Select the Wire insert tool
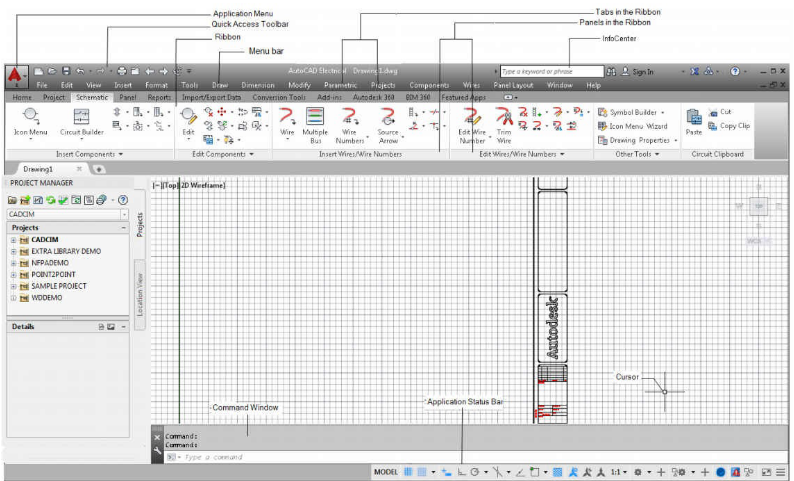The width and height of the screenshot is (794, 481). [287, 122]
